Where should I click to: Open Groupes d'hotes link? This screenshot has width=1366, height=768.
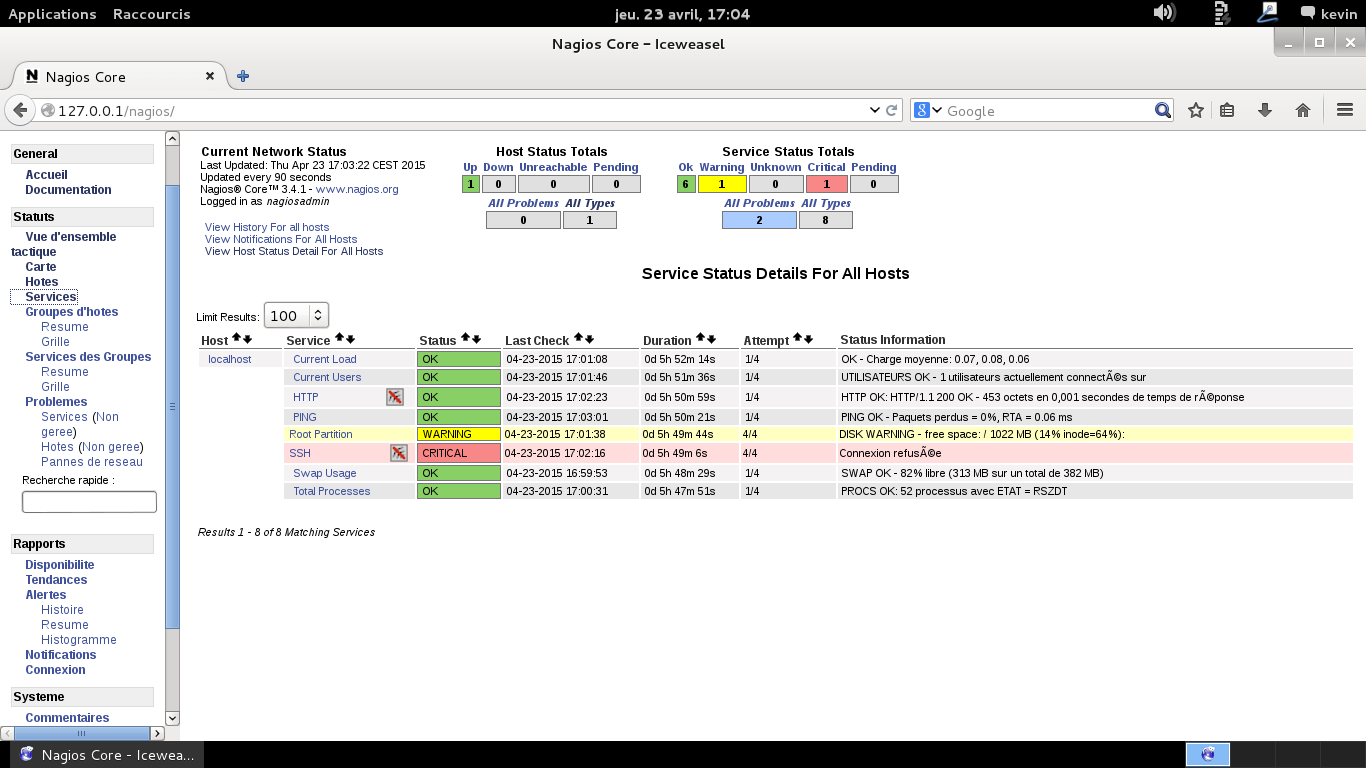71,312
